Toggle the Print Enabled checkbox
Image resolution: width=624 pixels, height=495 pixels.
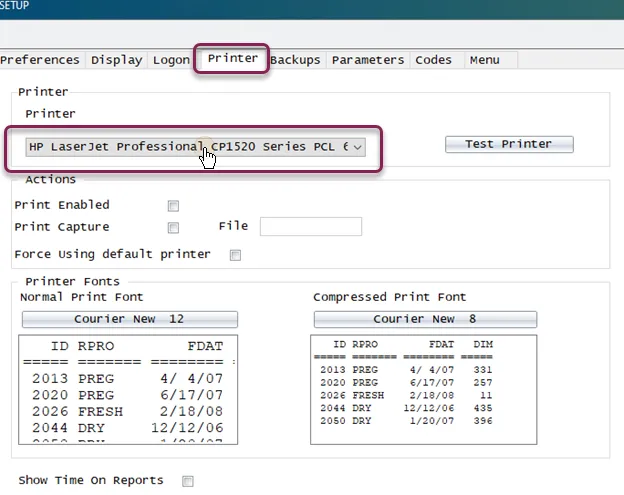[x=173, y=206]
